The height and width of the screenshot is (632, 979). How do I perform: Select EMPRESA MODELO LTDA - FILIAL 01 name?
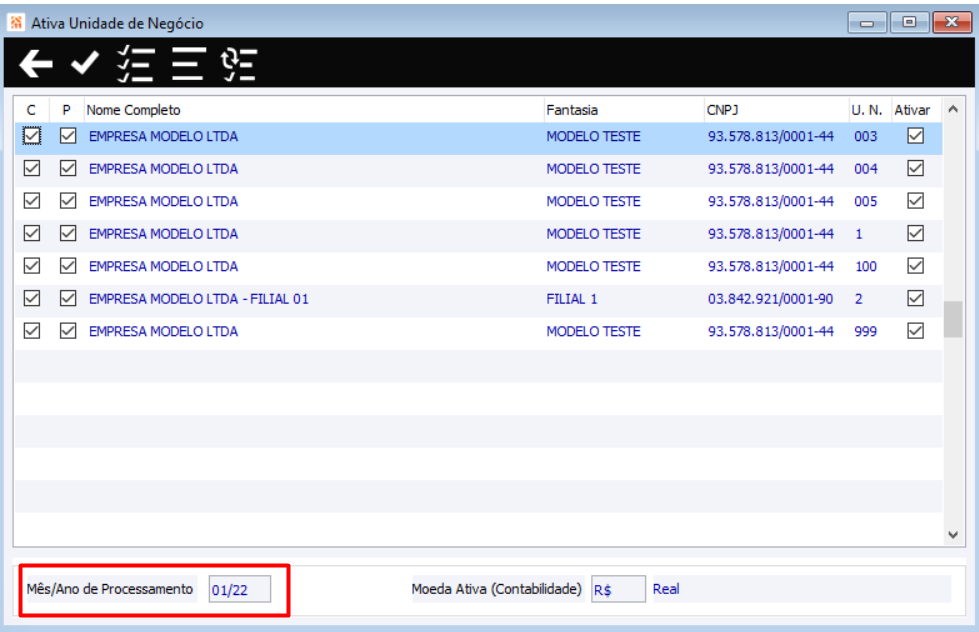(199, 299)
